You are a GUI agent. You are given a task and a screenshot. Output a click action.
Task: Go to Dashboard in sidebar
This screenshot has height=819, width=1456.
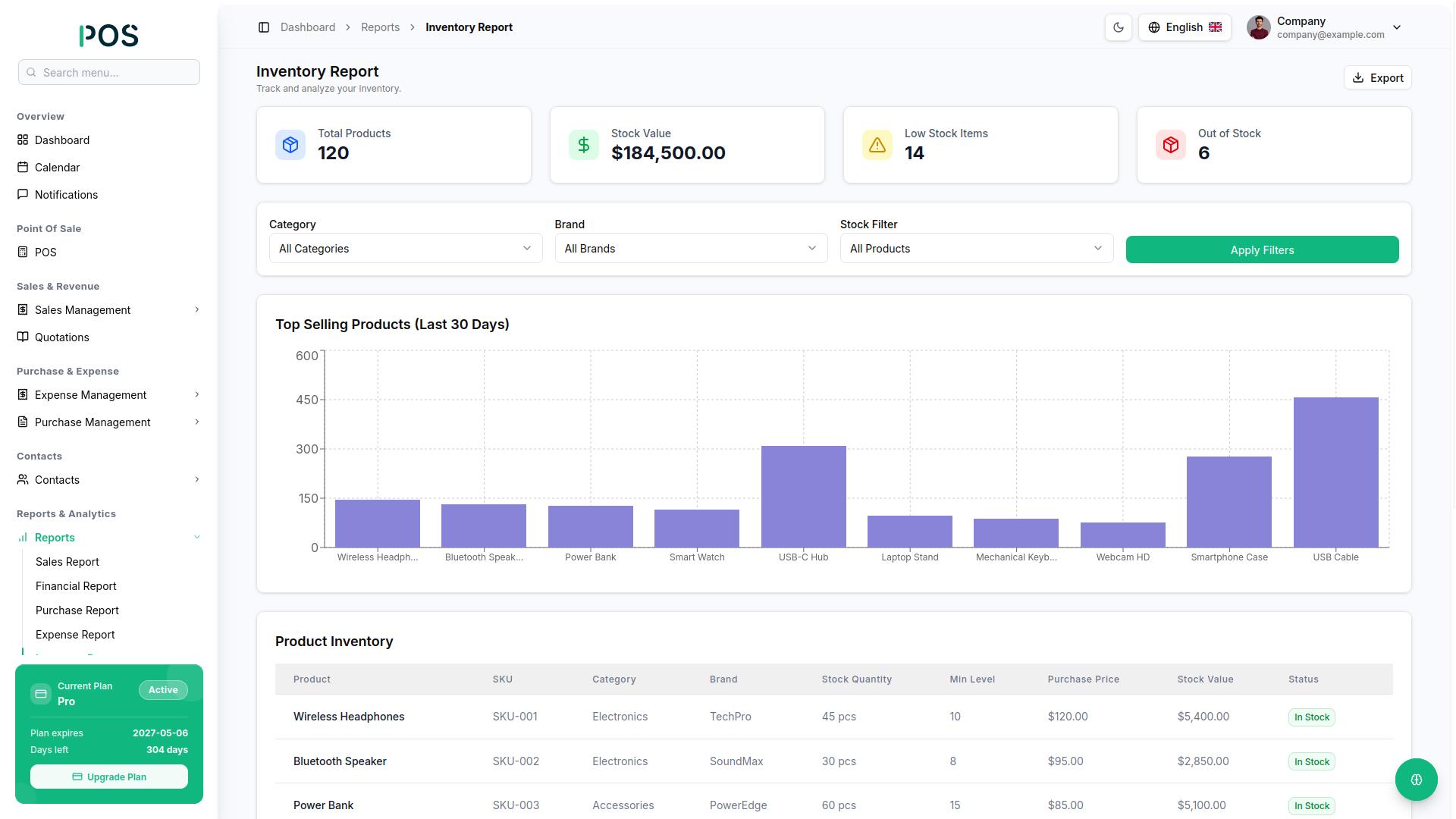pos(62,140)
